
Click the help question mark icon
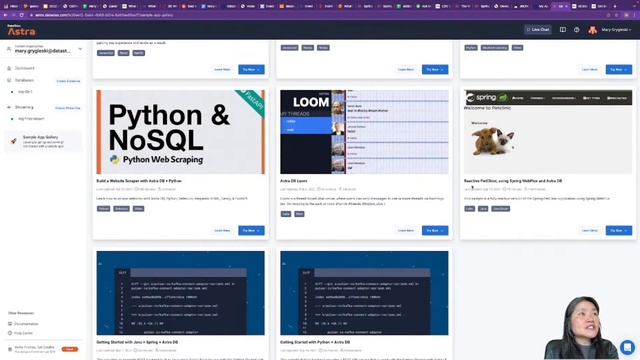(x=576, y=30)
